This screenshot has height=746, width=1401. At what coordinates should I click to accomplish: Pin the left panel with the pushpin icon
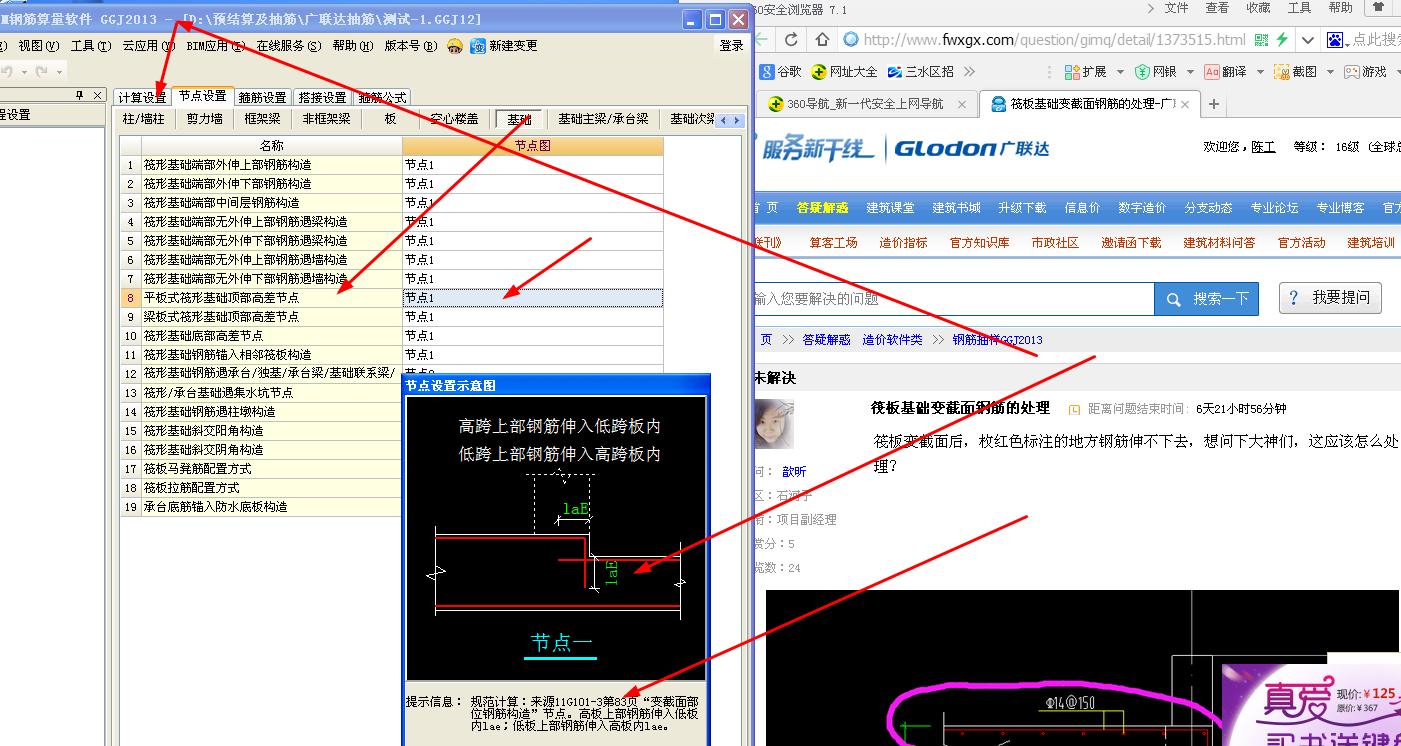[x=80, y=95]
